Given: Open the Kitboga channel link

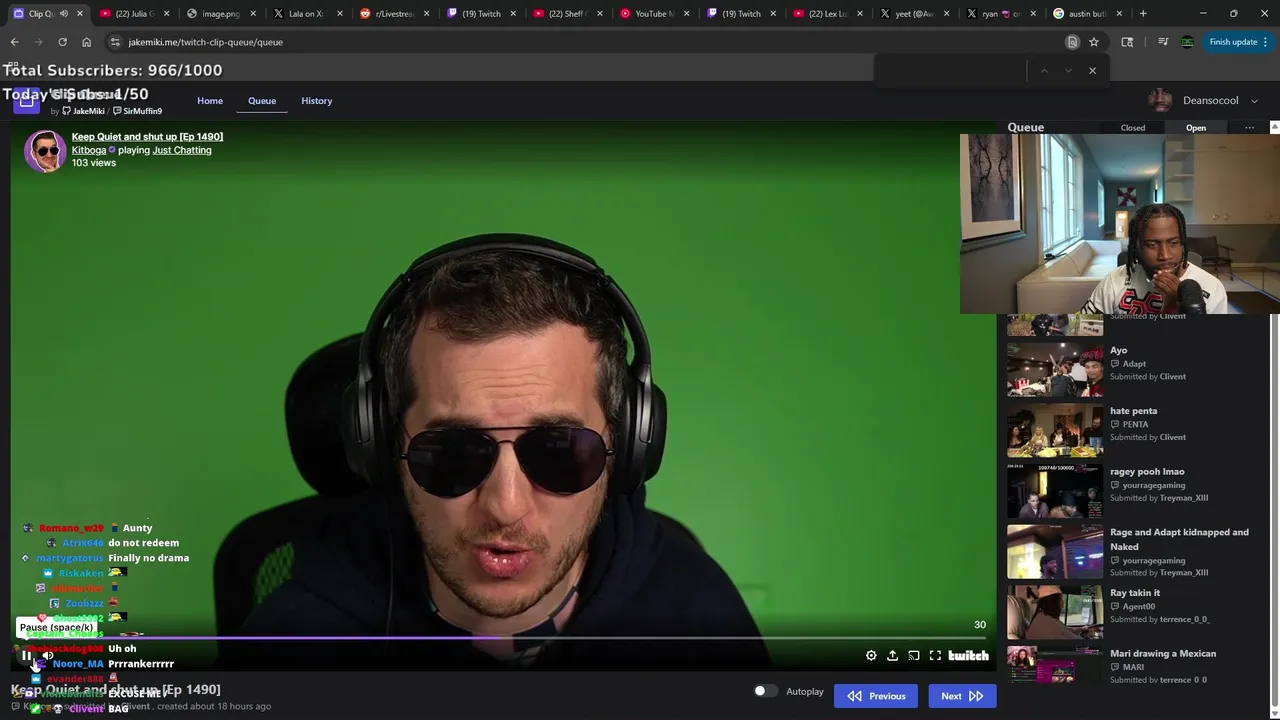Looking at the screenshot, I should pos(89,150).
